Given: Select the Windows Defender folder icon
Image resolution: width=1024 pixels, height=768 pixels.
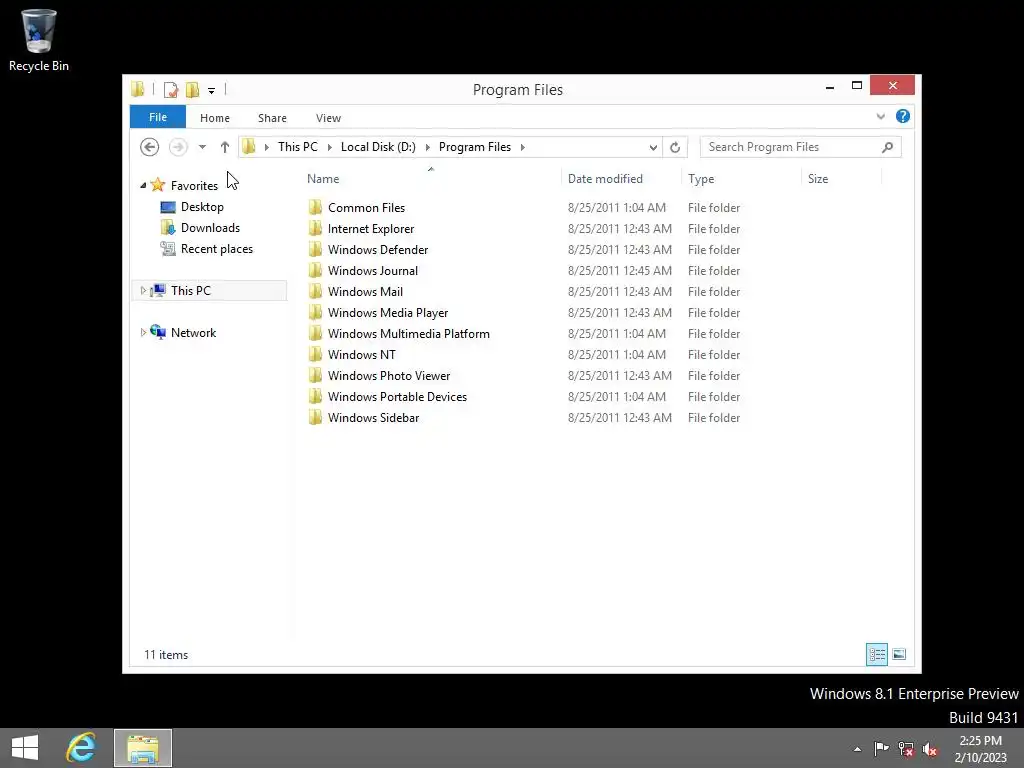Looking at the screenshot, I should (x=315, y=249).
